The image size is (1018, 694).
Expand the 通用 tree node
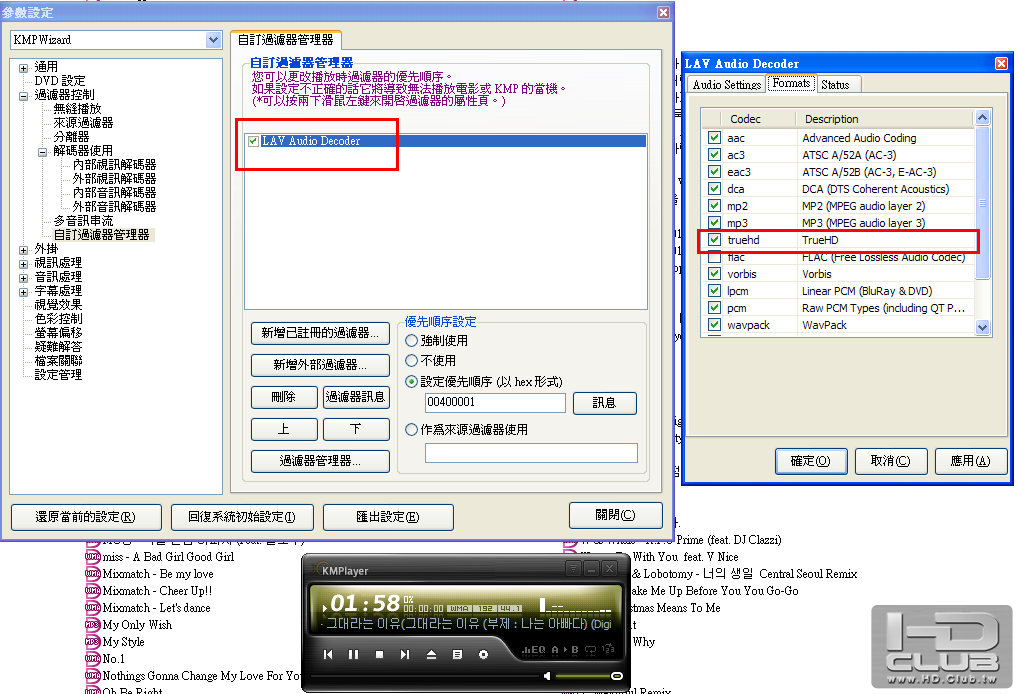[x=23, y=68]
